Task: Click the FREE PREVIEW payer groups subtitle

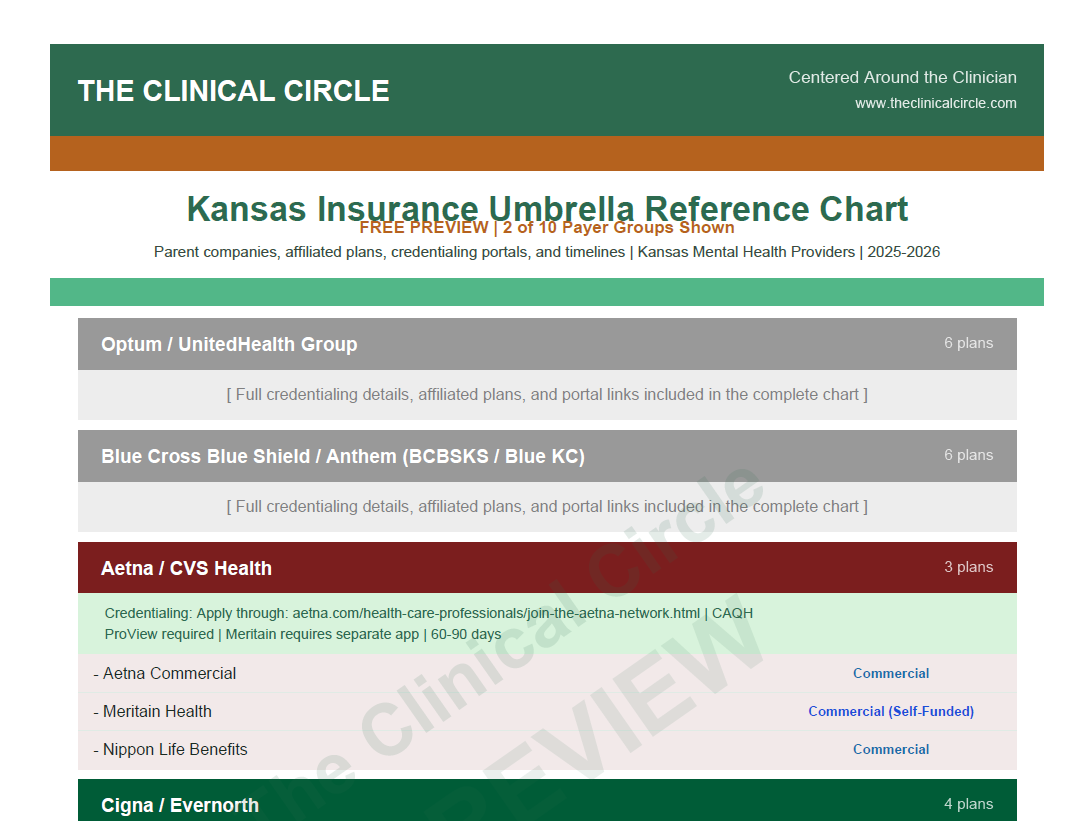Action: 547,227
